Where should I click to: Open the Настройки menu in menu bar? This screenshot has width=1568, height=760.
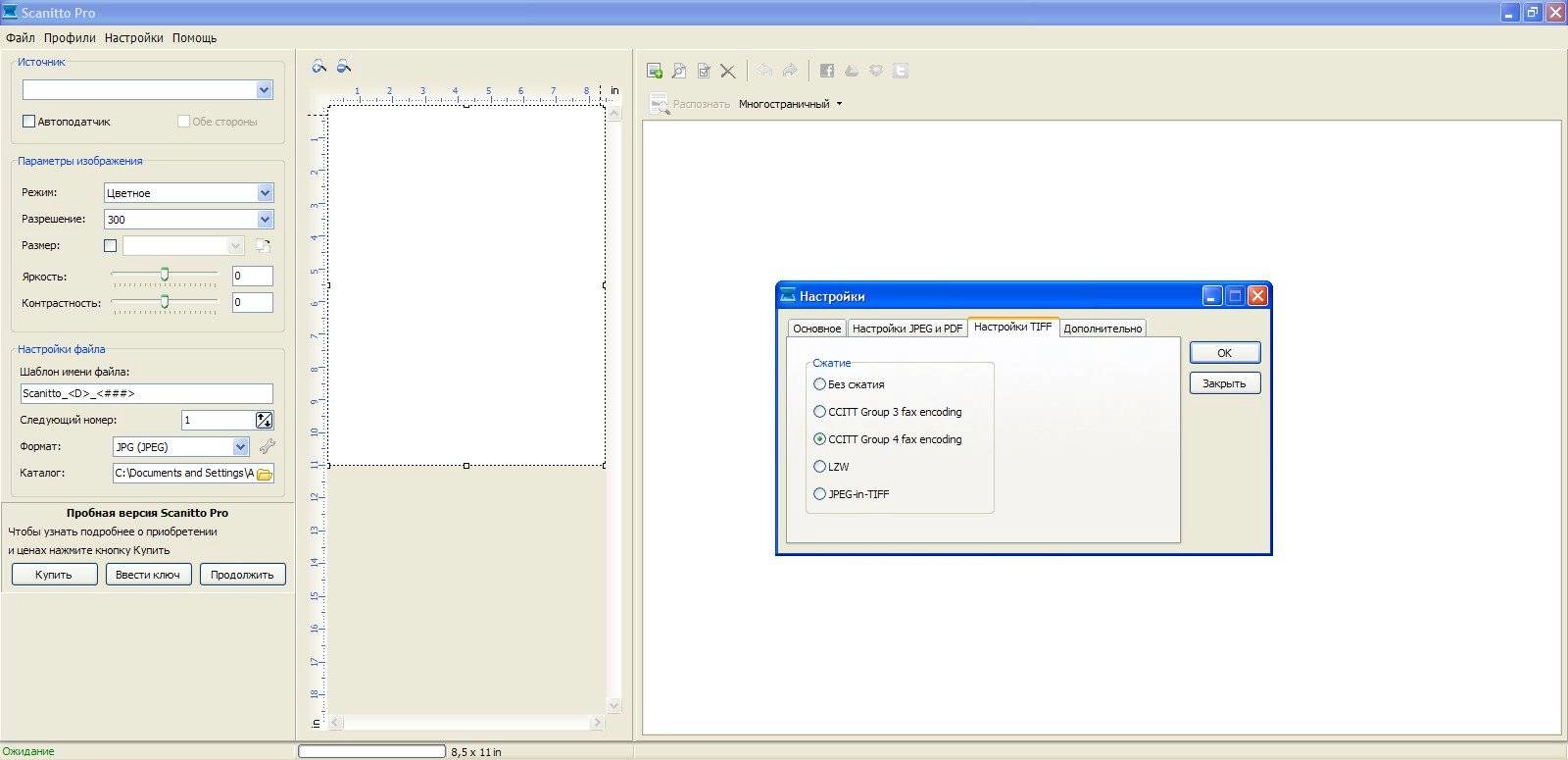(x=134, y=37)
